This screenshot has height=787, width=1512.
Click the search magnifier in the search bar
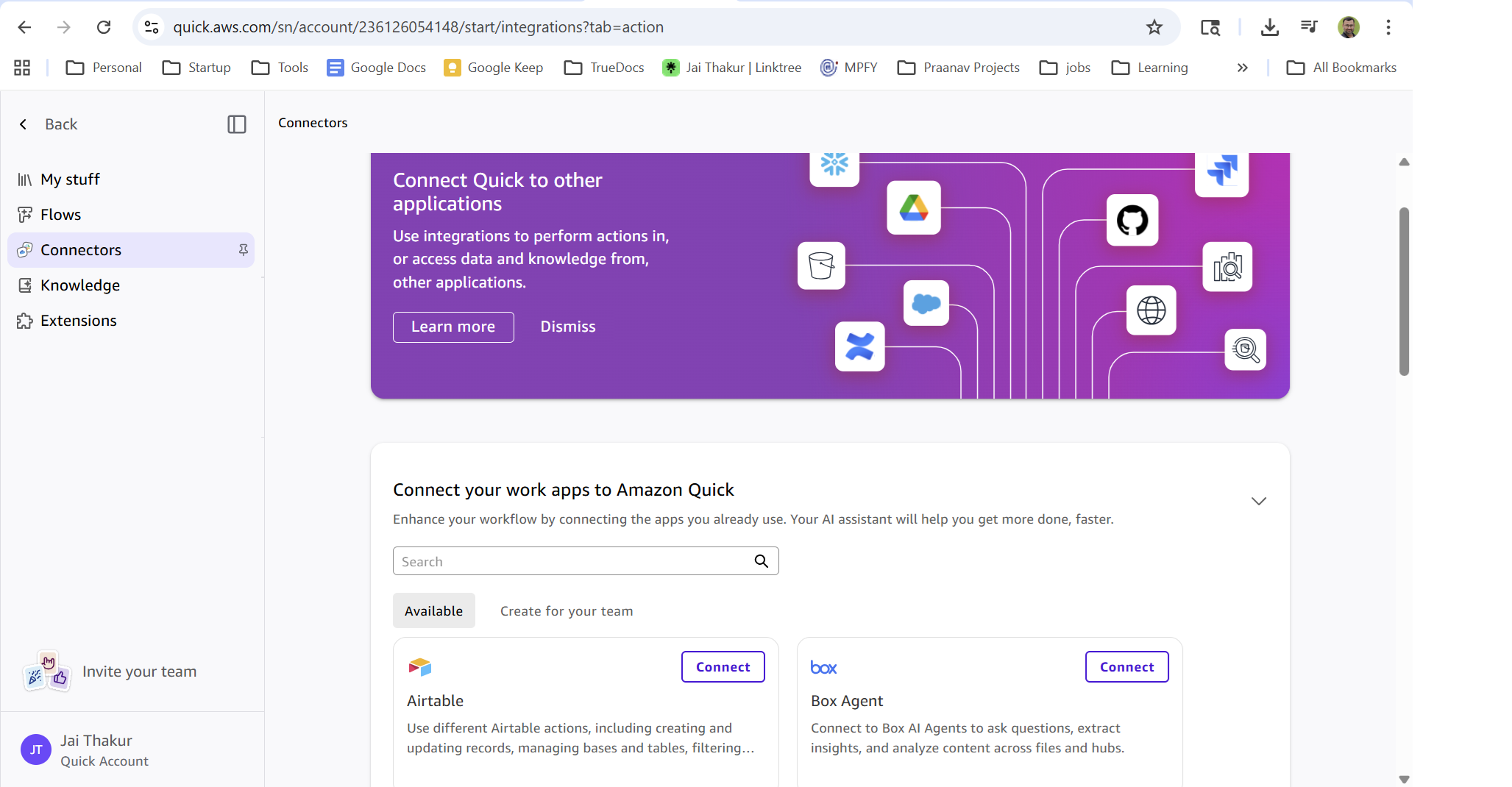[762, 560]
